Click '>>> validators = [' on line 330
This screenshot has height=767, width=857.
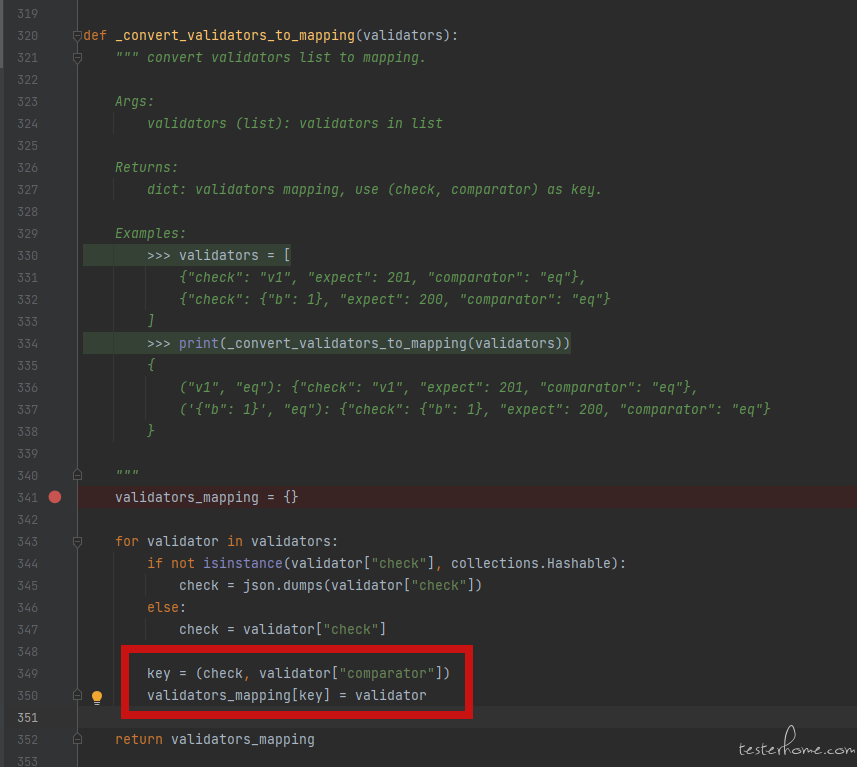coord(219,255)
